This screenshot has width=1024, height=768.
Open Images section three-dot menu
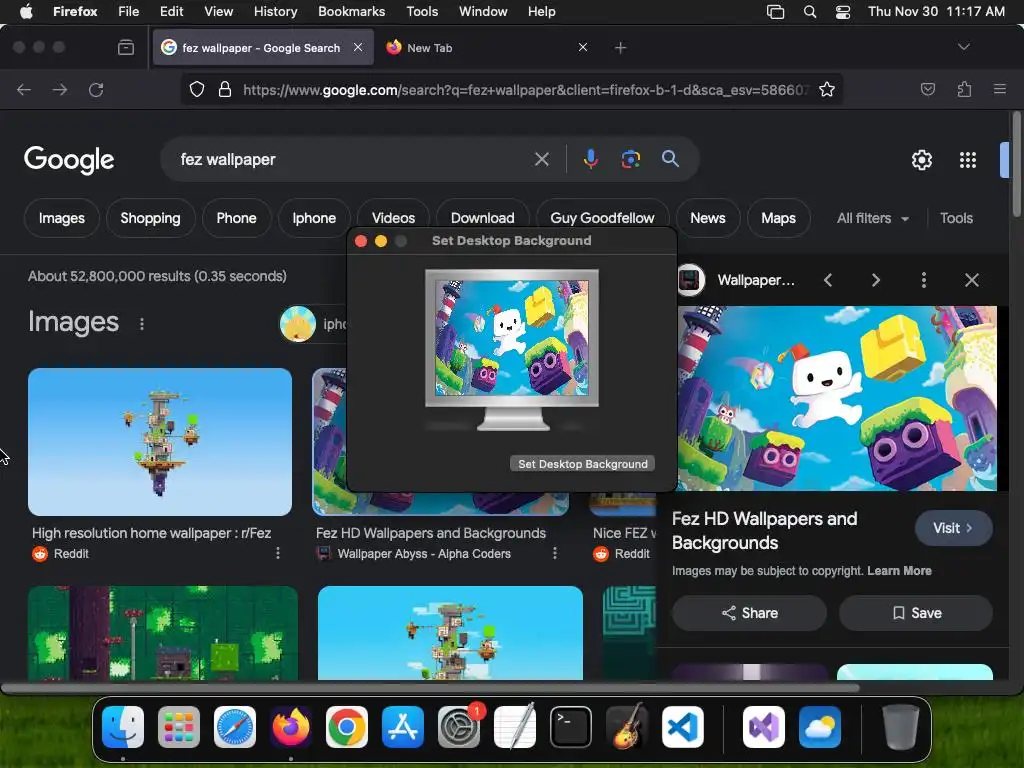pyautogui.click(x=142, y=324)
